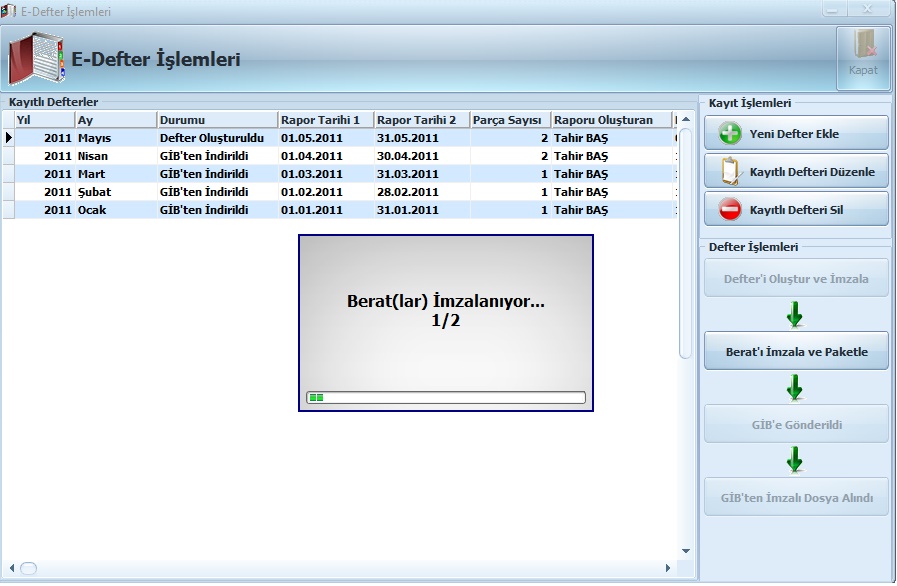Click the horizontal scrollbar right arrow
The height and width of the screenshot is (586, 897).
click(x=668, y=568)
